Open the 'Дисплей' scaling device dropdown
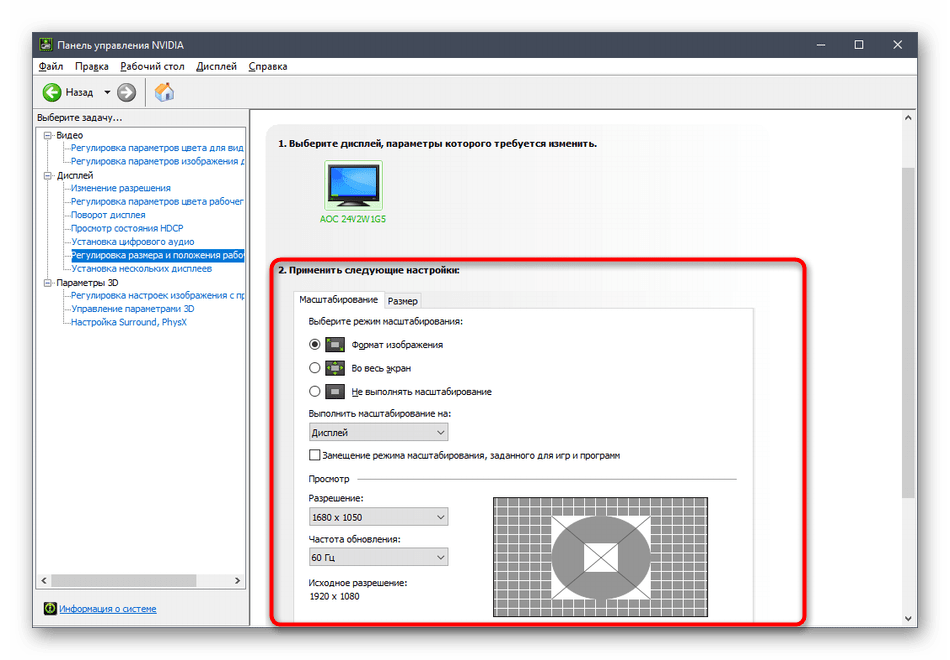Viewport: 950px width, 660px height. 378,432
